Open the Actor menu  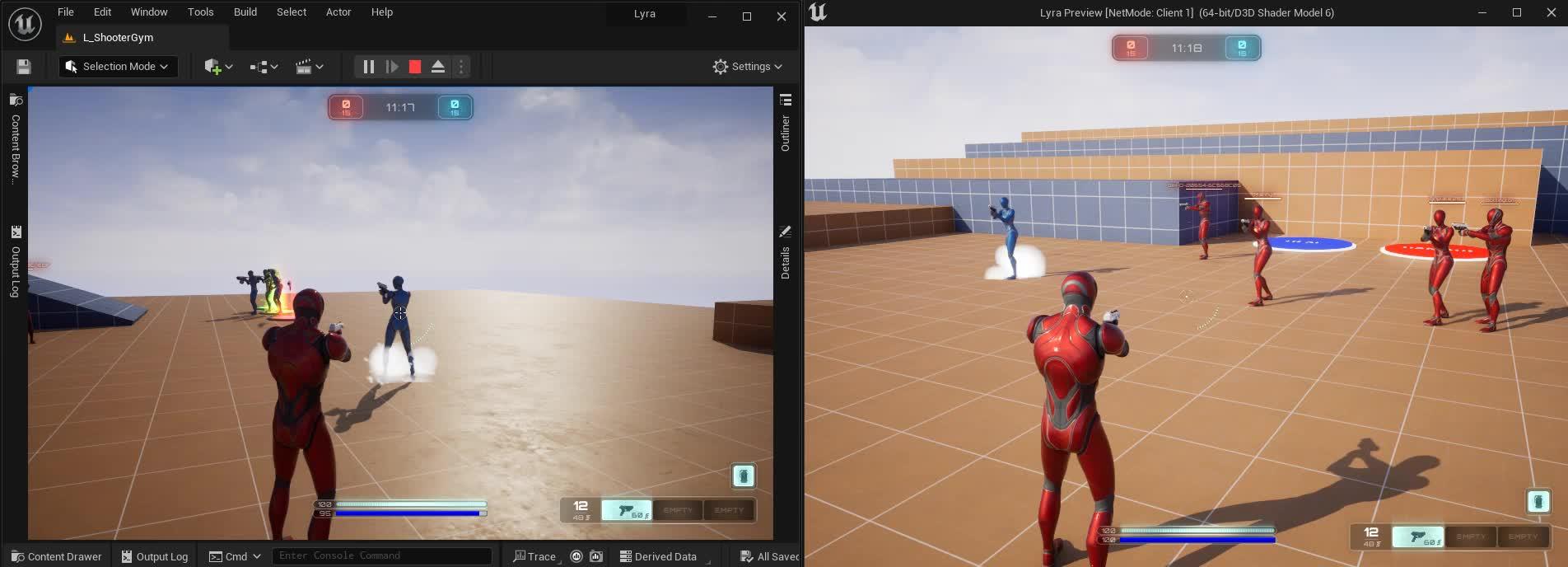[x=338, y=12]
